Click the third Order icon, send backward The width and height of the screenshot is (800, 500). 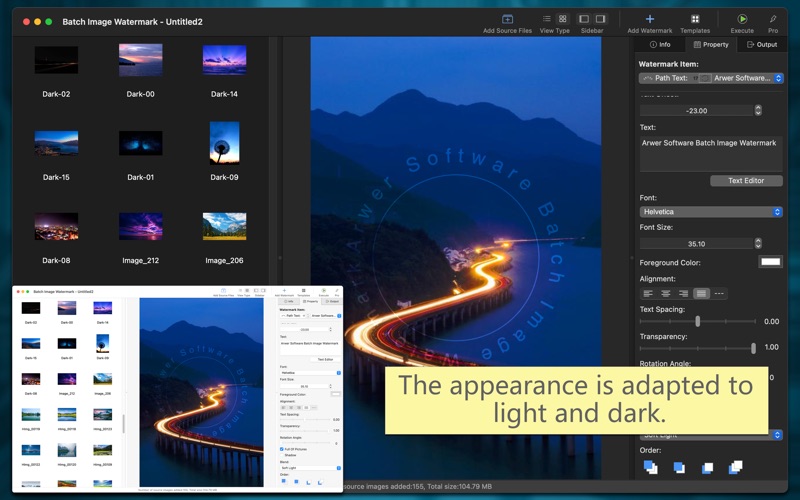[x=707, y=467]
